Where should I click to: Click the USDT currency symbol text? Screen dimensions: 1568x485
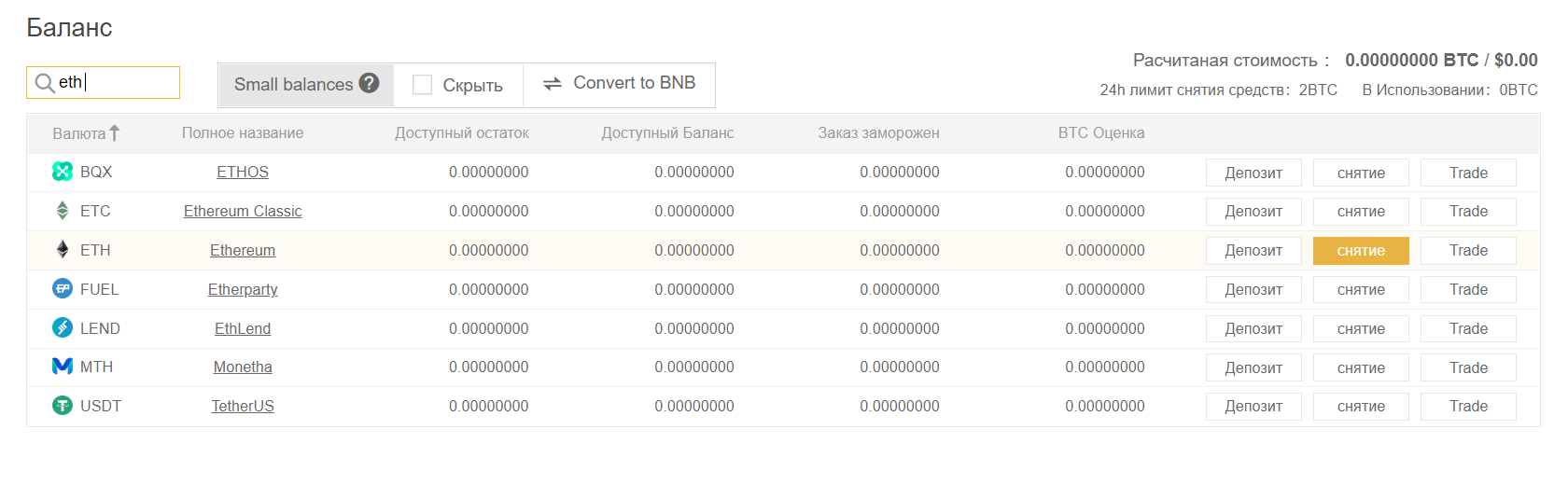101,406
